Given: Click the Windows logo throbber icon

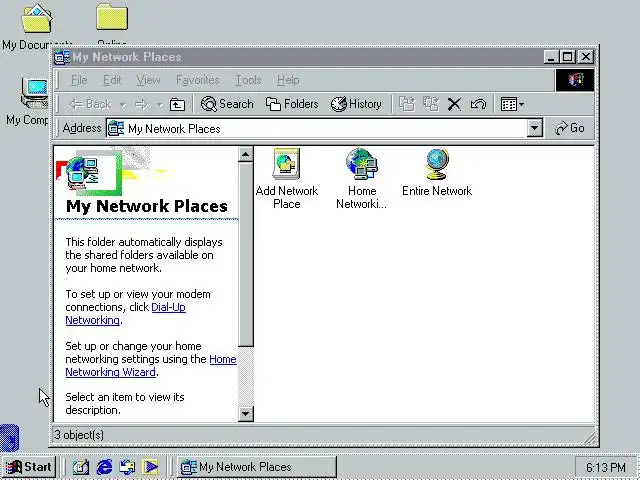Looking at the screenshot, I should (575, 80).
